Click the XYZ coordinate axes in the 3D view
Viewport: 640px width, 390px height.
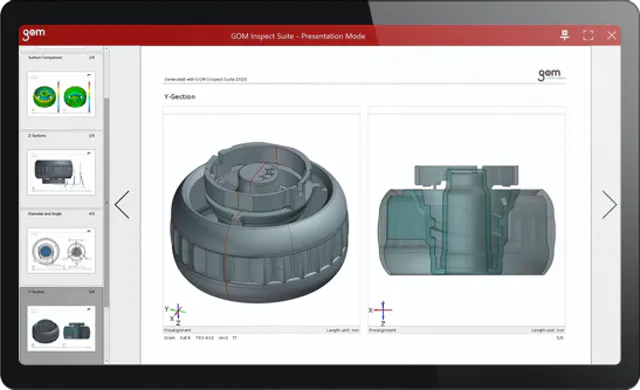(x=176, y=314)
